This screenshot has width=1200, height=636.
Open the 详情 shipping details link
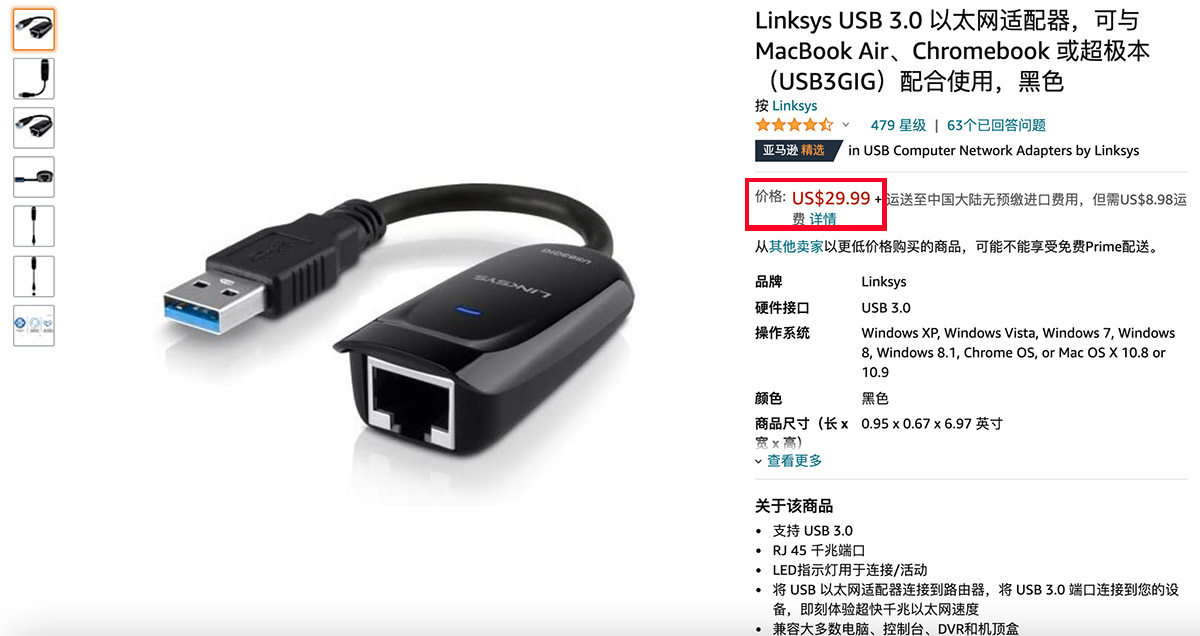pyautogui.click(x=823, y=219)
